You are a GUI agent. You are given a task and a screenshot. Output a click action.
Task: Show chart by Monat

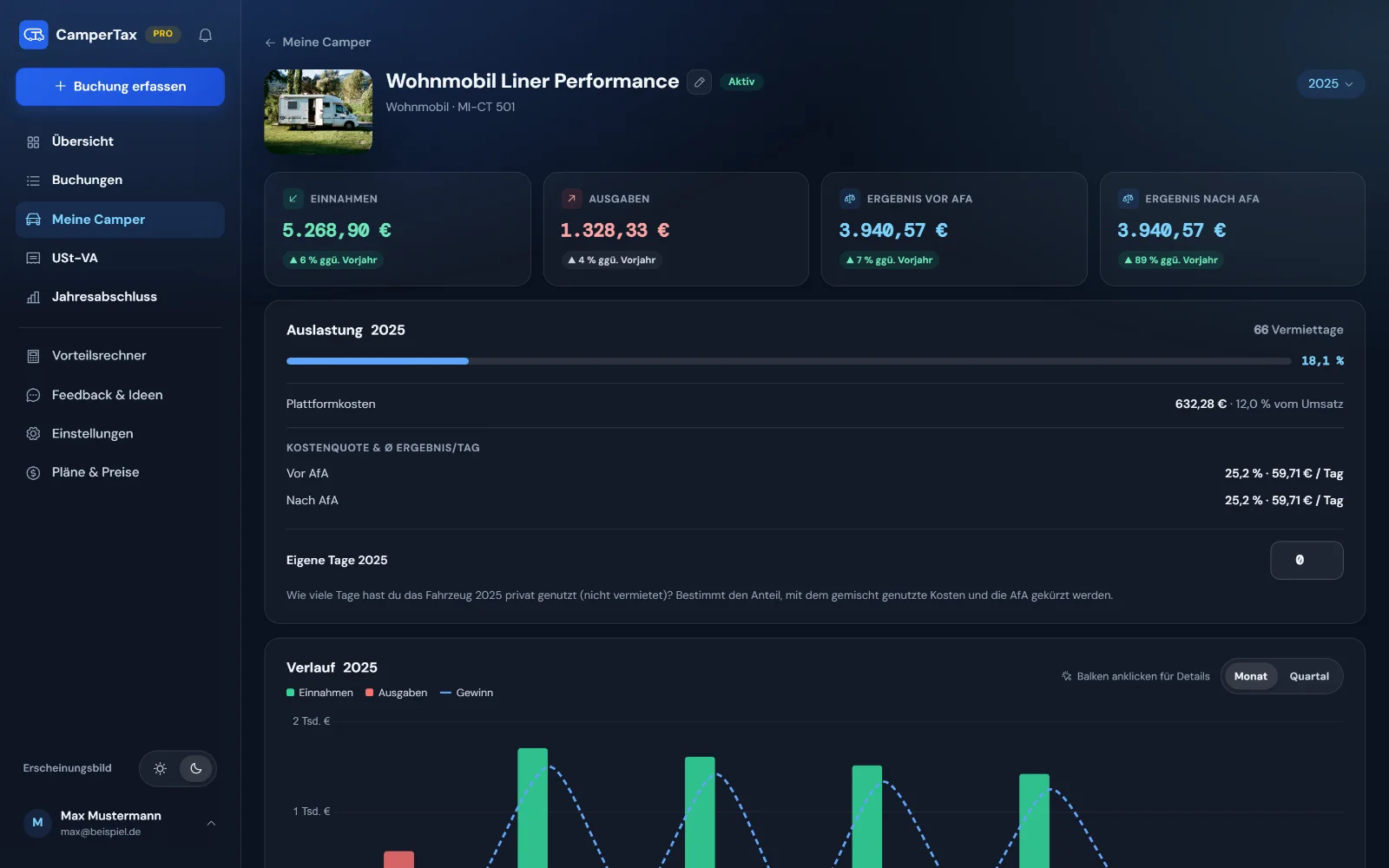click(1251, 676)
